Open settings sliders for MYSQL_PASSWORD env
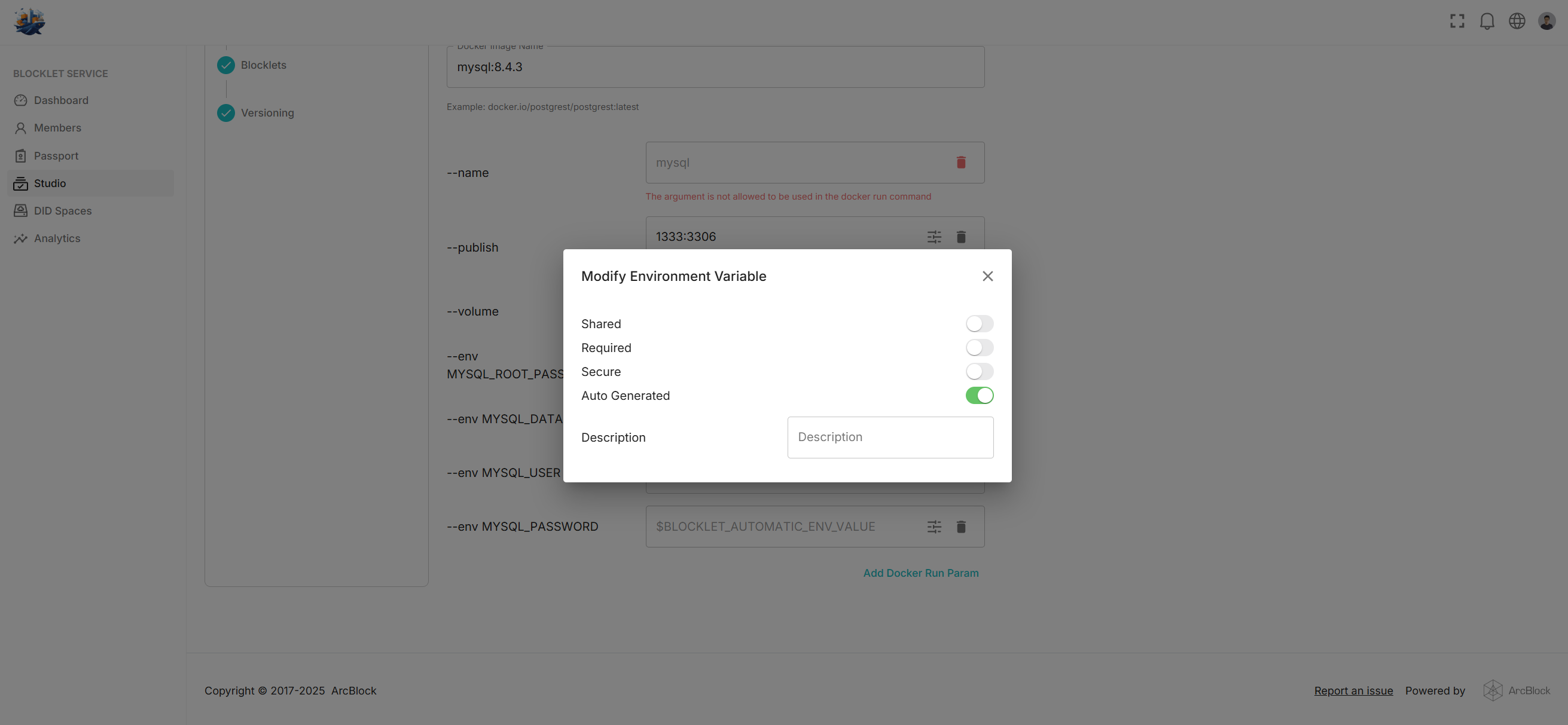 [934, 527]
